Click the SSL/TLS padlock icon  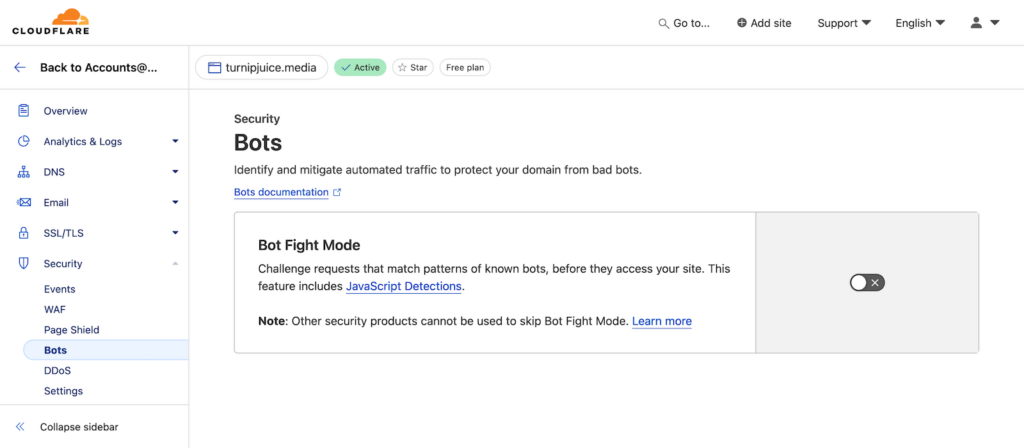pyautogui.click(x=24, y=232)
